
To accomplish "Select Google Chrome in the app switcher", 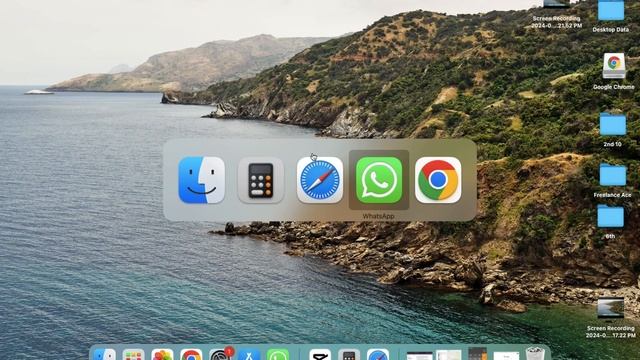I will pyautogui.click(x=438, y=180).
